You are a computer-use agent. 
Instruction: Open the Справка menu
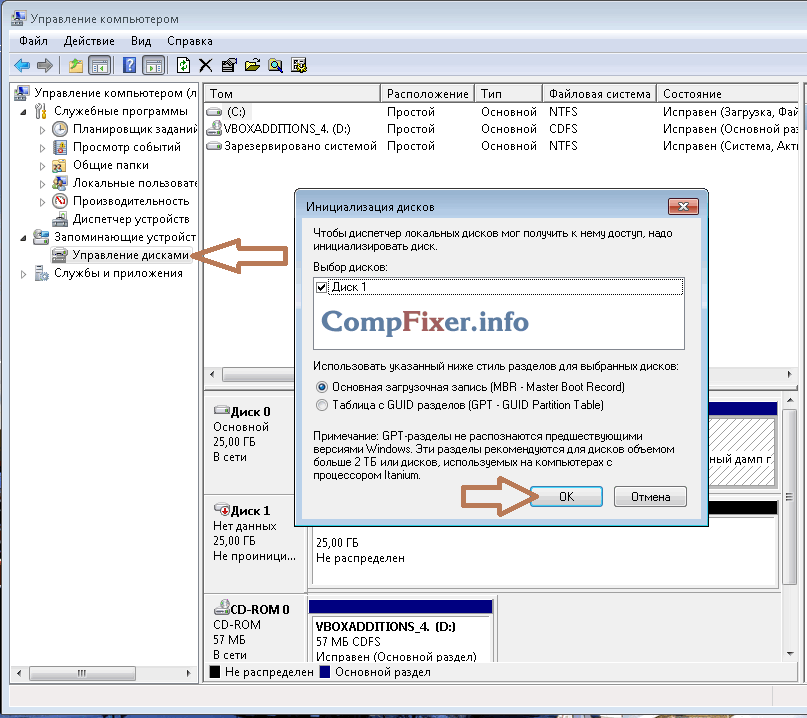pyautogui.click(x=189, y=41)
